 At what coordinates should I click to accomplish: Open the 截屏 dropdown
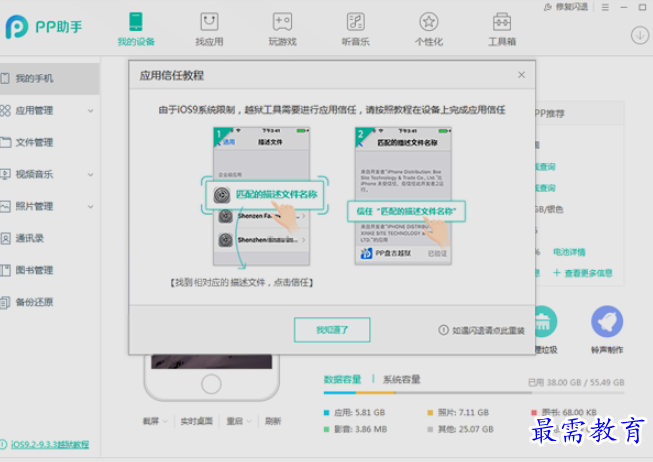tap(155, 421)
